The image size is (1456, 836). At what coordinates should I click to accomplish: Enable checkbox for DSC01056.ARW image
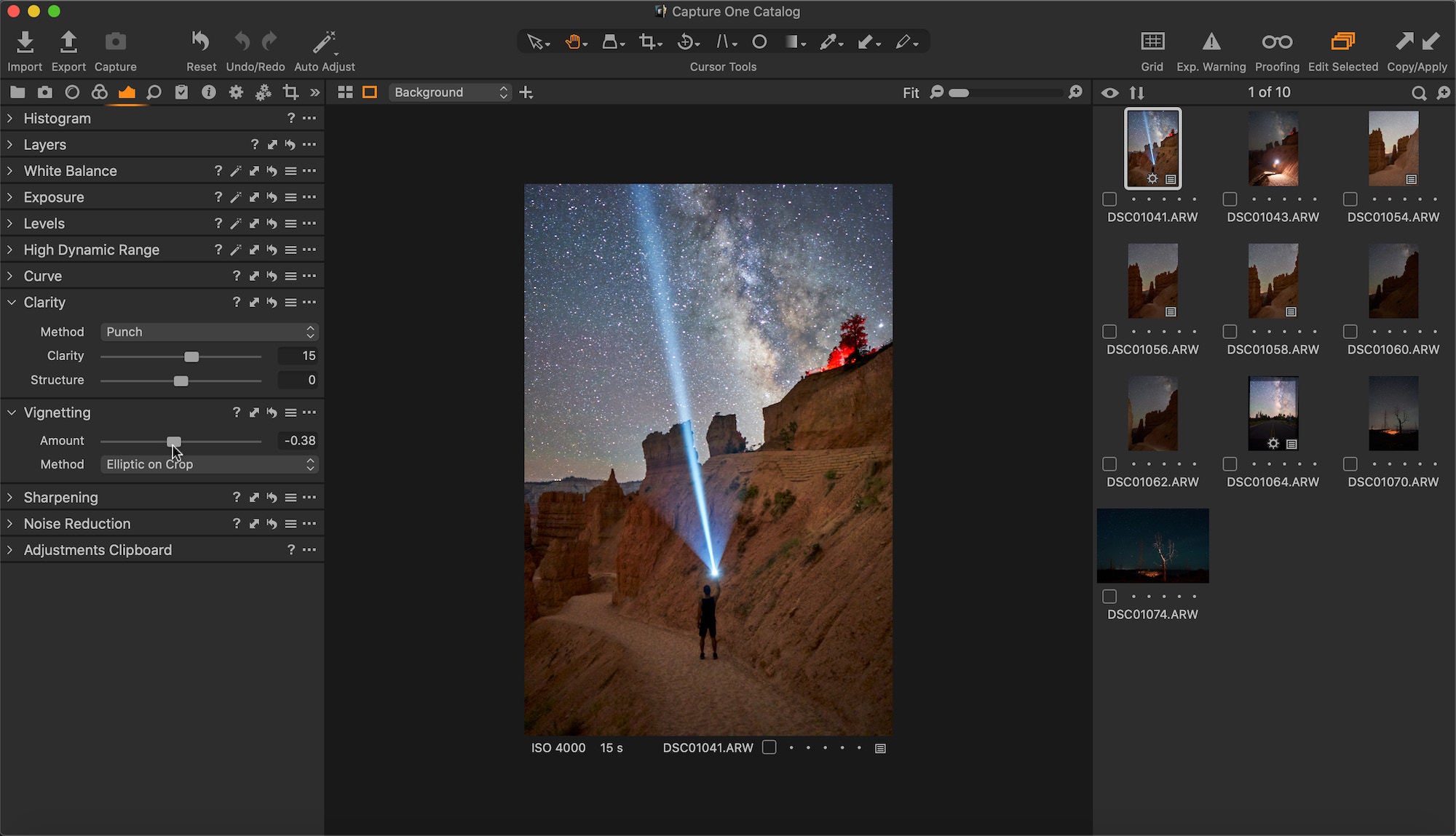[1109, 331]
